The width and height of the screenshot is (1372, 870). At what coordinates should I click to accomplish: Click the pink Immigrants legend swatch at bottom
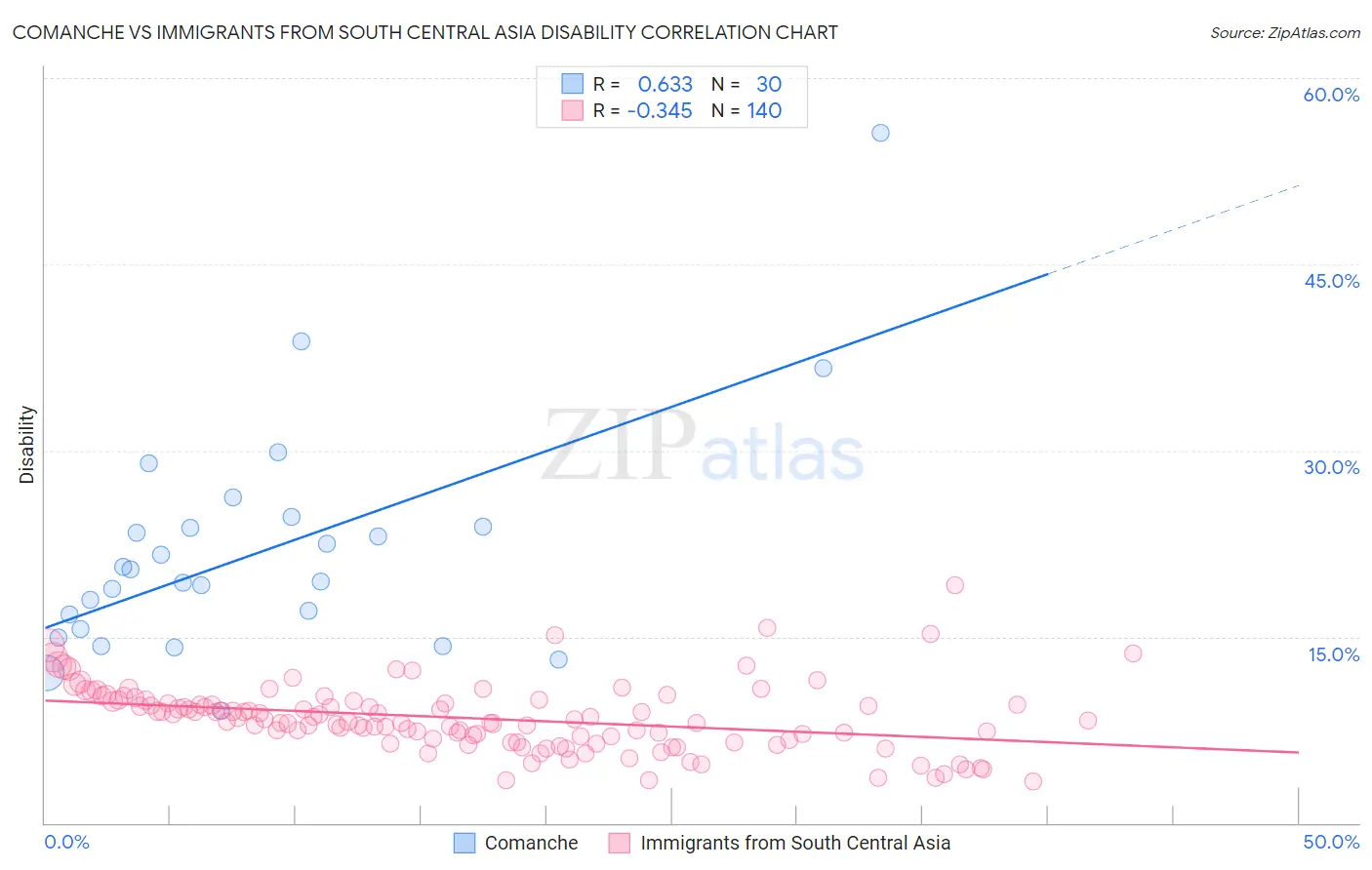(x=620, y=843)
